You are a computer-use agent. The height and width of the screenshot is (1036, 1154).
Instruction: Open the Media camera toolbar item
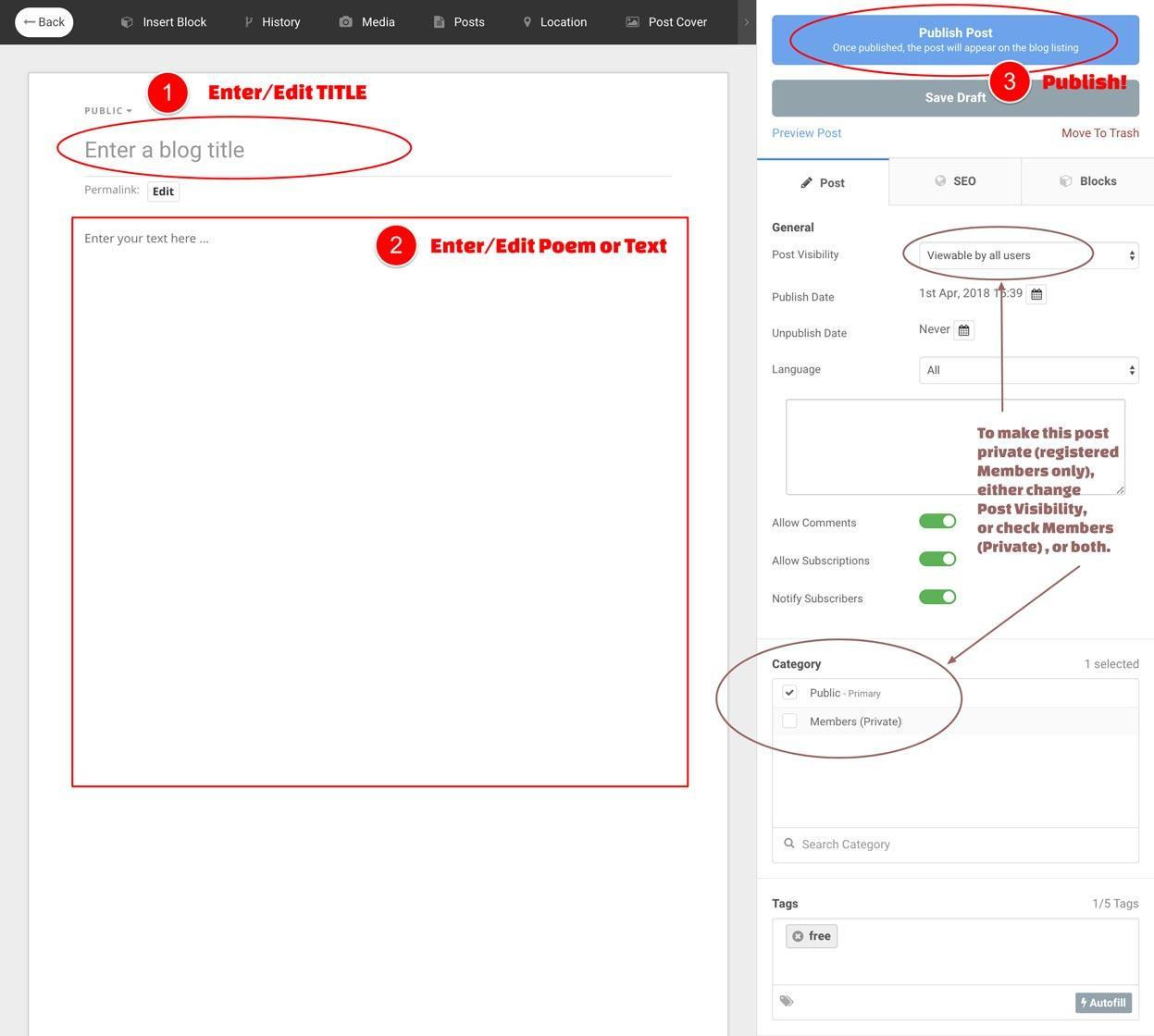(x=366, y=22)
